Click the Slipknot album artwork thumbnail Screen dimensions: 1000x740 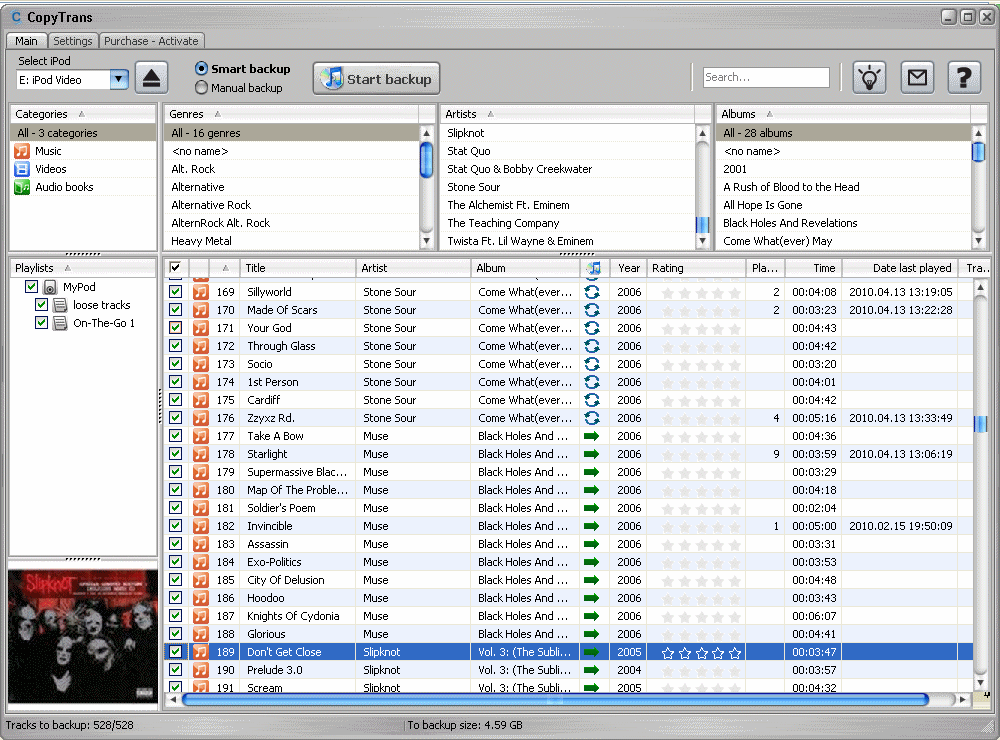83,637
